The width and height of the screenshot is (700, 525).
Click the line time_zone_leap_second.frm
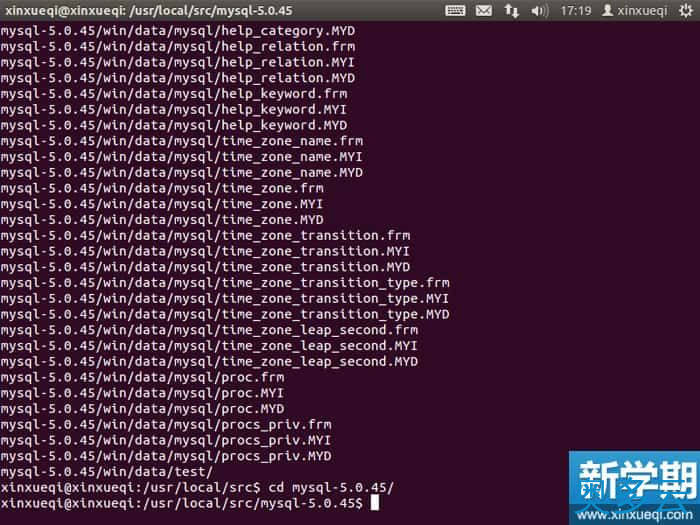(209, 330)
